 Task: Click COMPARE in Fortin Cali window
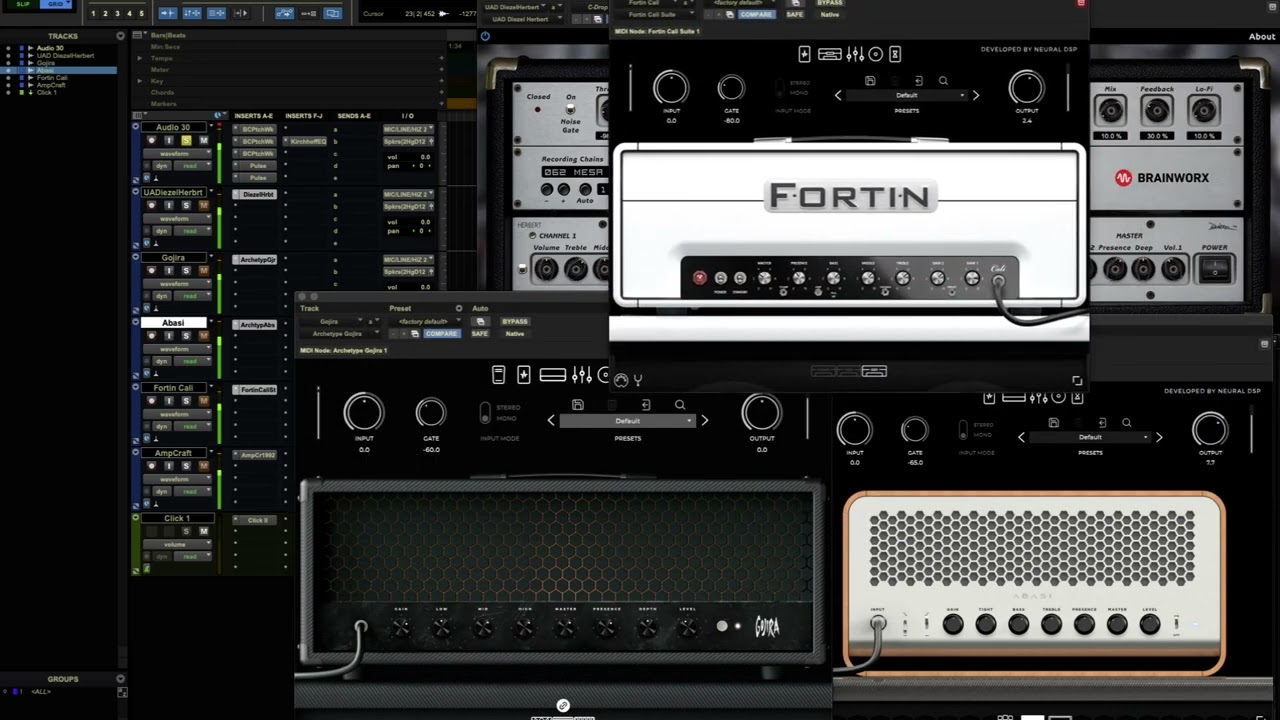(756, 15)
